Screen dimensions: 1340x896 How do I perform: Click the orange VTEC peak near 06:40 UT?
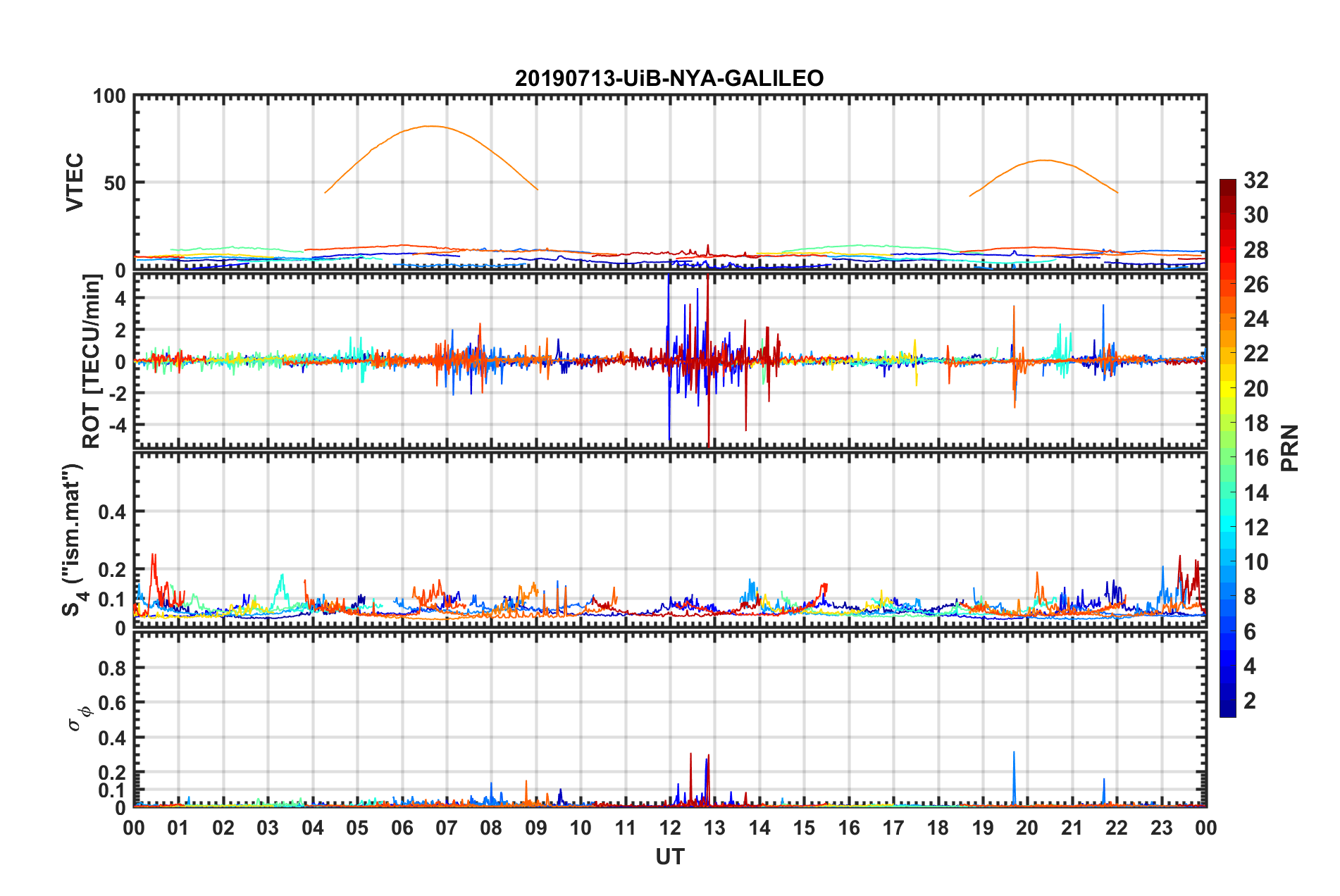(430, 127)
